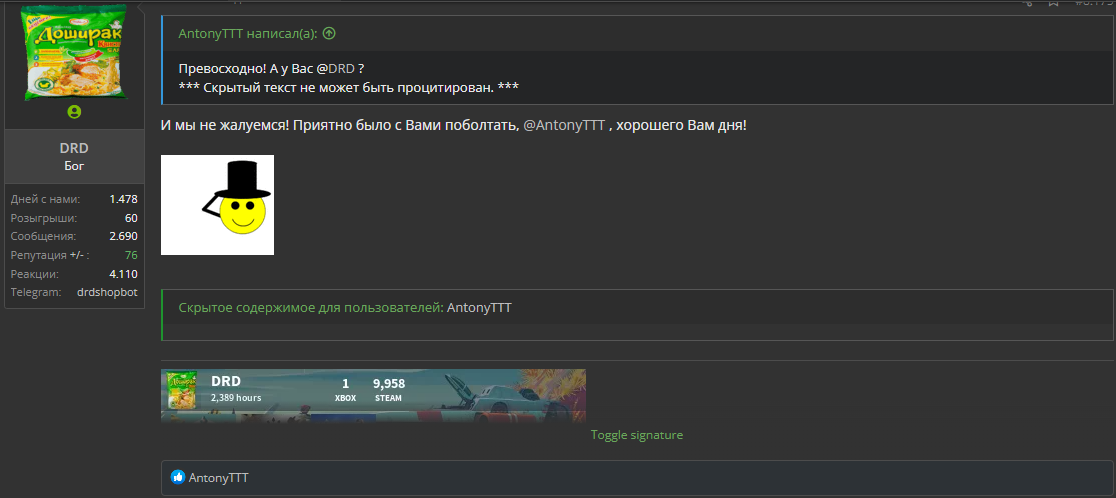Click DRD name in the signature banner
Image resolution: width=1116 pixels, height=498 pixels.
(226, 381)
